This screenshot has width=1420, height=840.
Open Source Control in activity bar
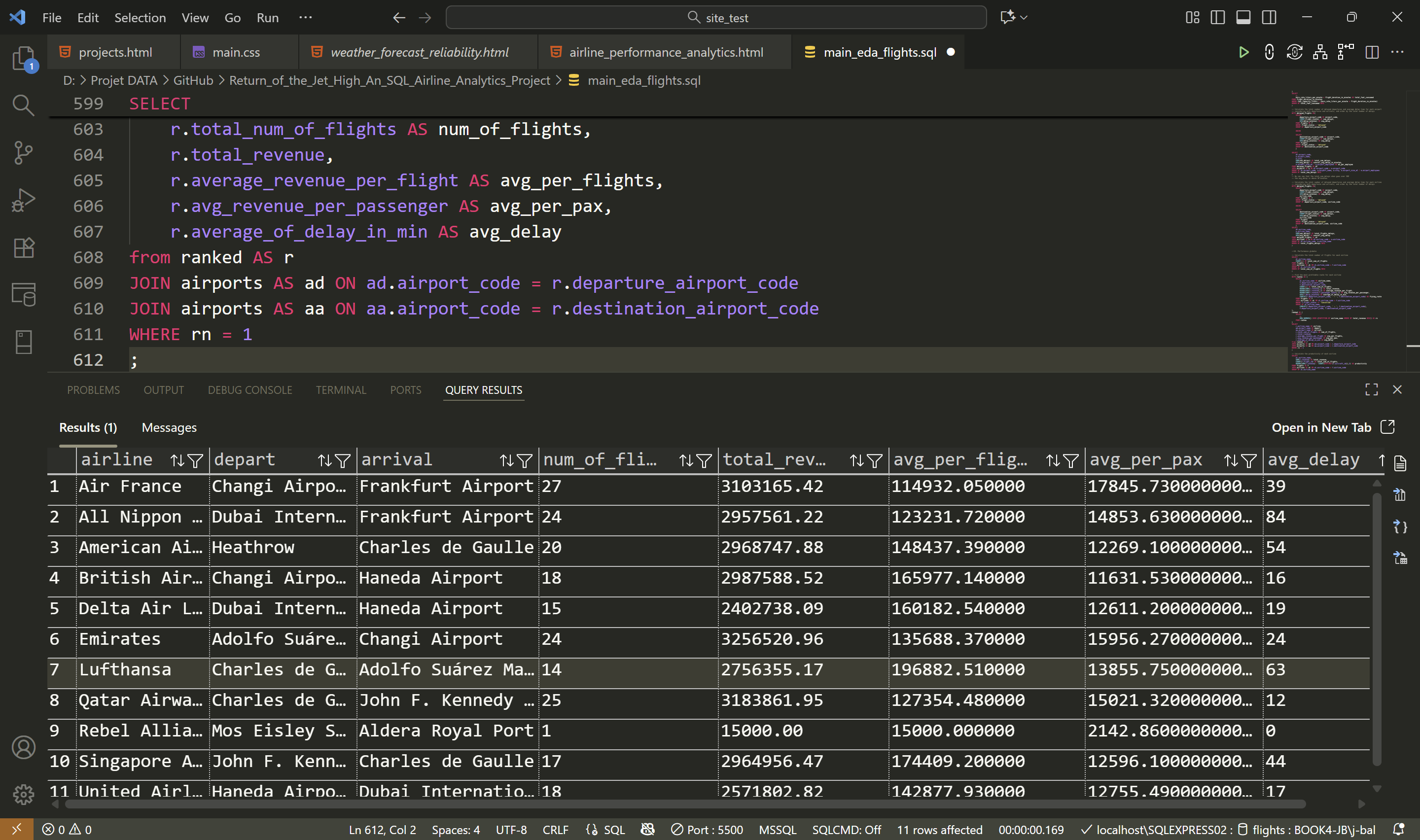coord(23,152)
